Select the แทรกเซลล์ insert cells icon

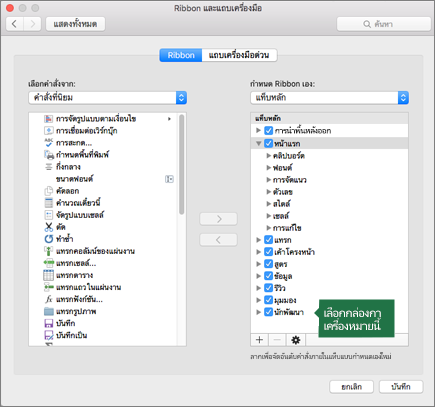point(49,263)
